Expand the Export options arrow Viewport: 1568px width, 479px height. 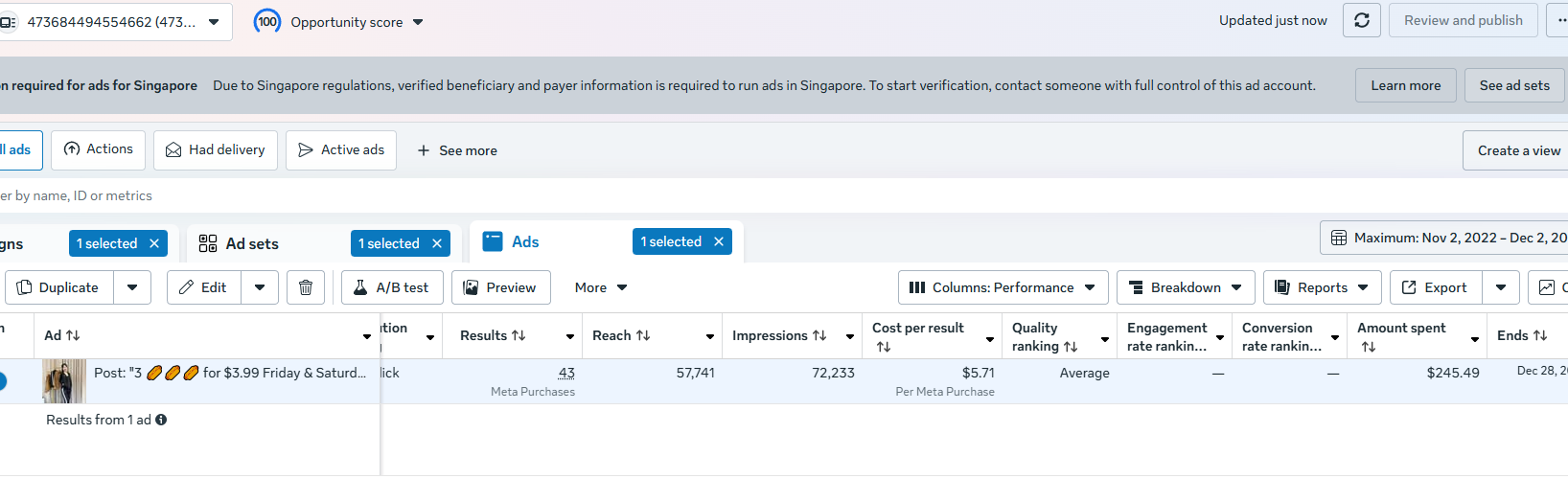[1501, 287]
